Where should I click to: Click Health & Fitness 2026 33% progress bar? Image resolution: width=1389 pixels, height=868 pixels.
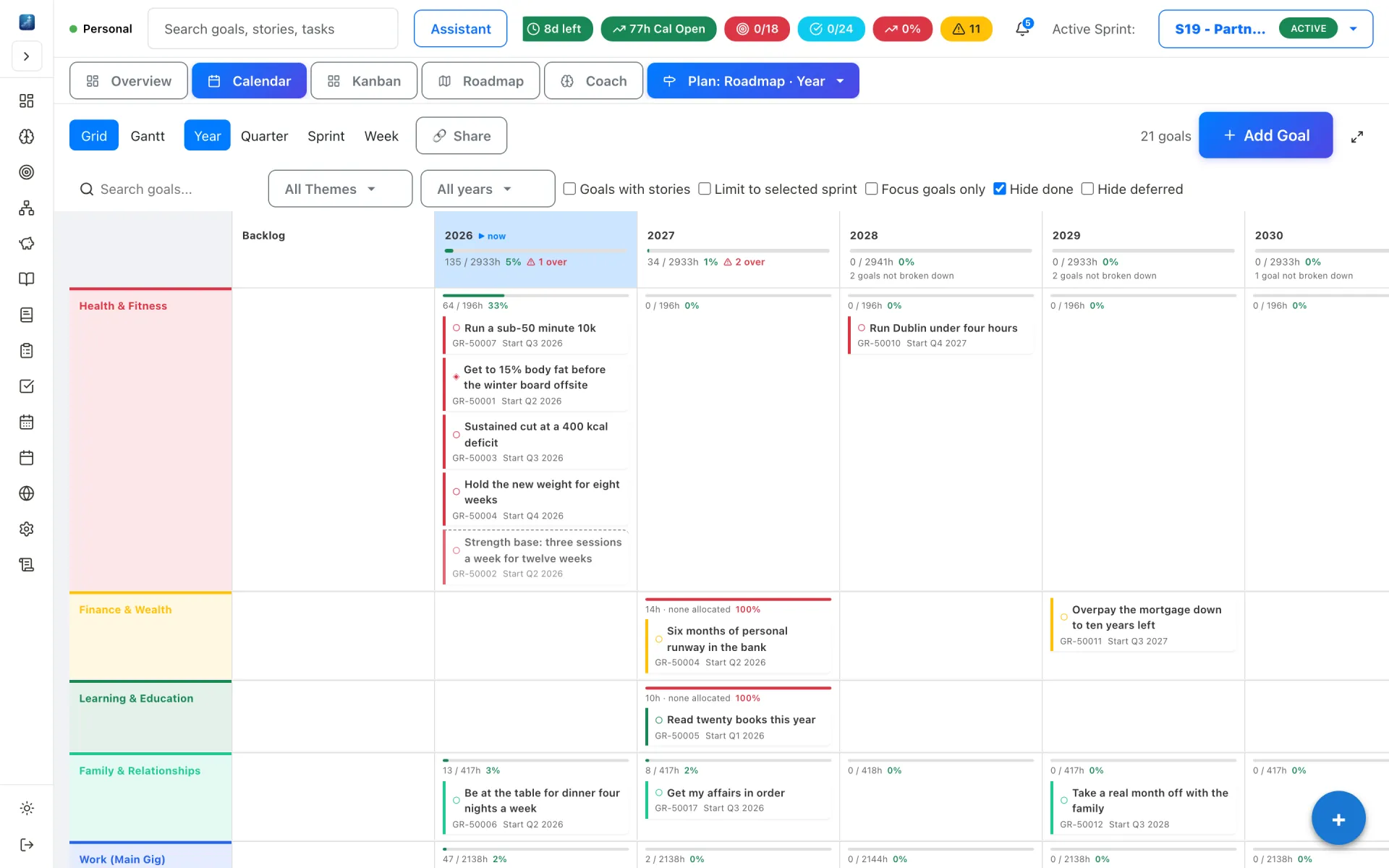tap(535, 295)
